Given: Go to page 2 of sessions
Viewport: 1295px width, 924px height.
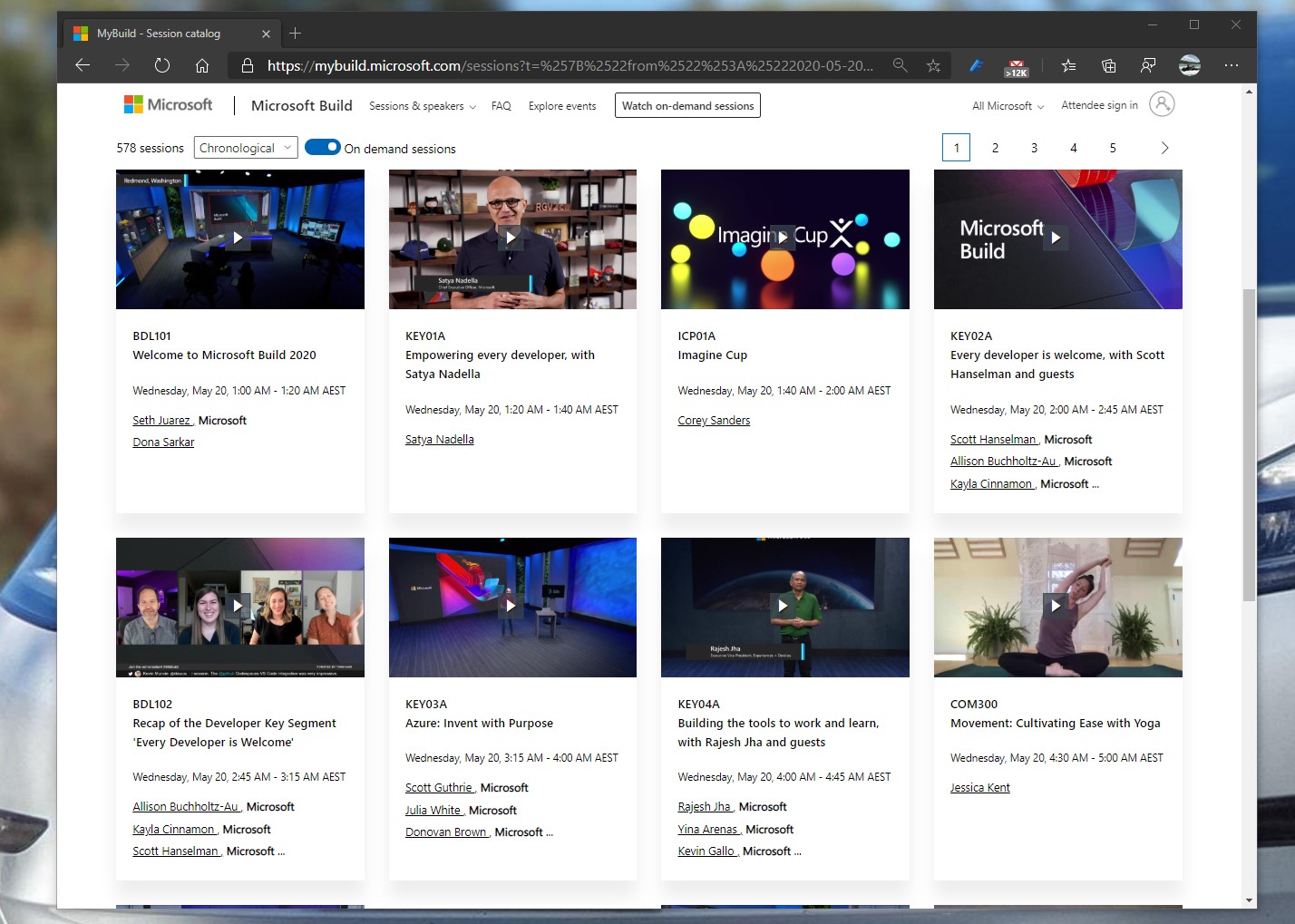Looking at the screenshot, I should click(995, 147).
